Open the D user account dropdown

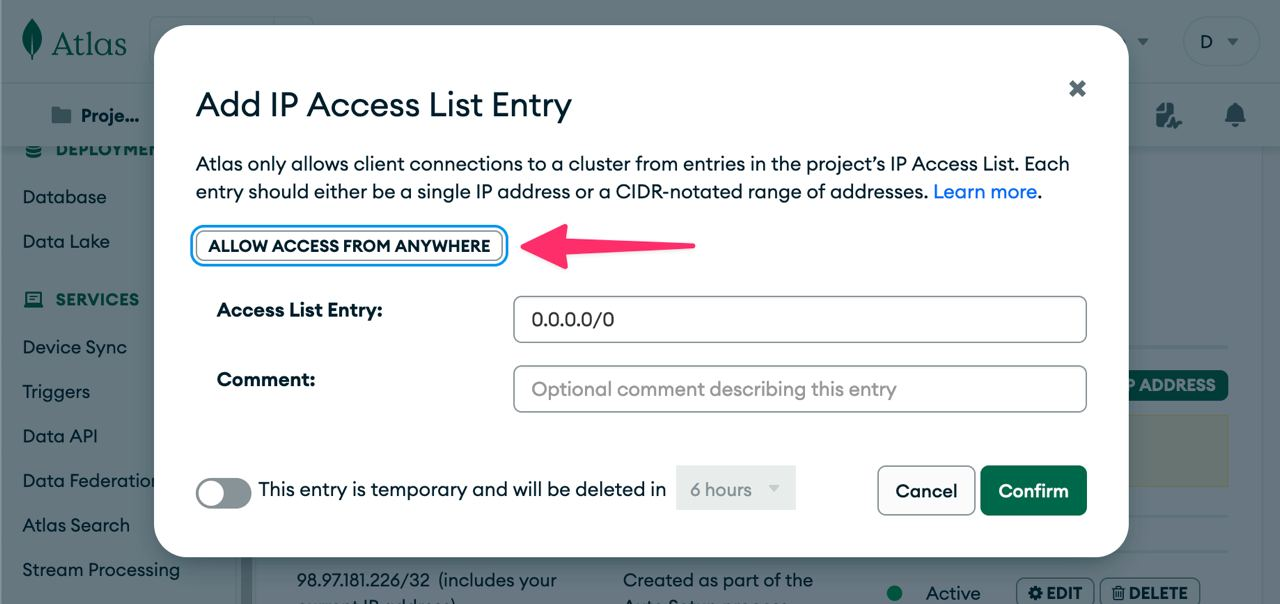[x=1221, y=41]
